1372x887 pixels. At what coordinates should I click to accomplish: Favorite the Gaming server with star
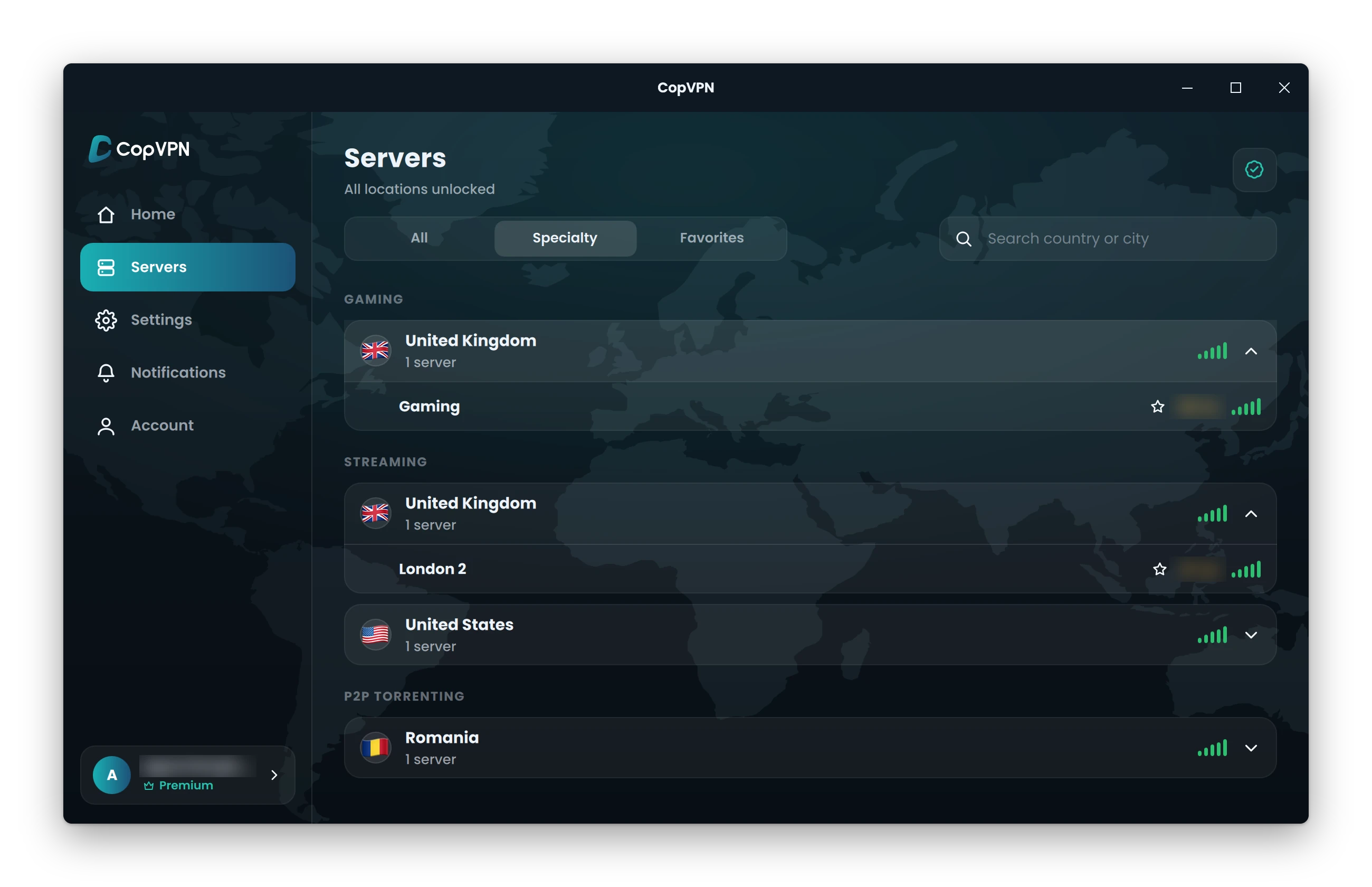point(1157,407)
